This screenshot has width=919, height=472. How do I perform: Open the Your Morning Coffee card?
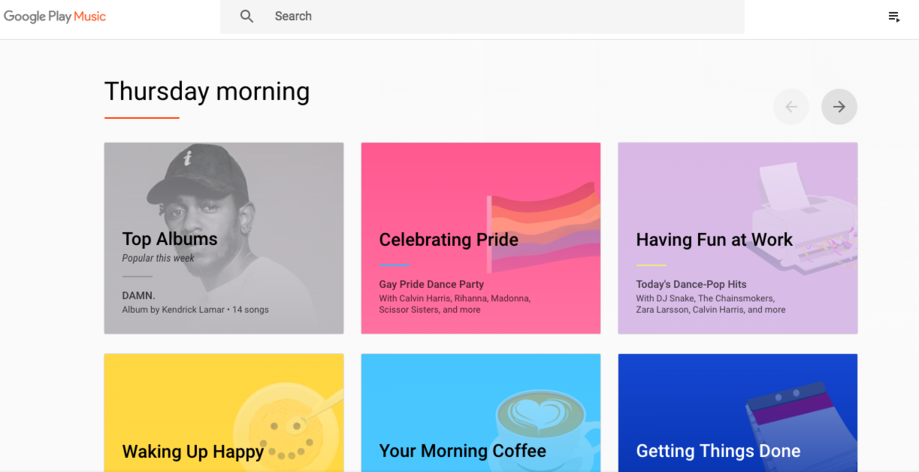point(481,413)
